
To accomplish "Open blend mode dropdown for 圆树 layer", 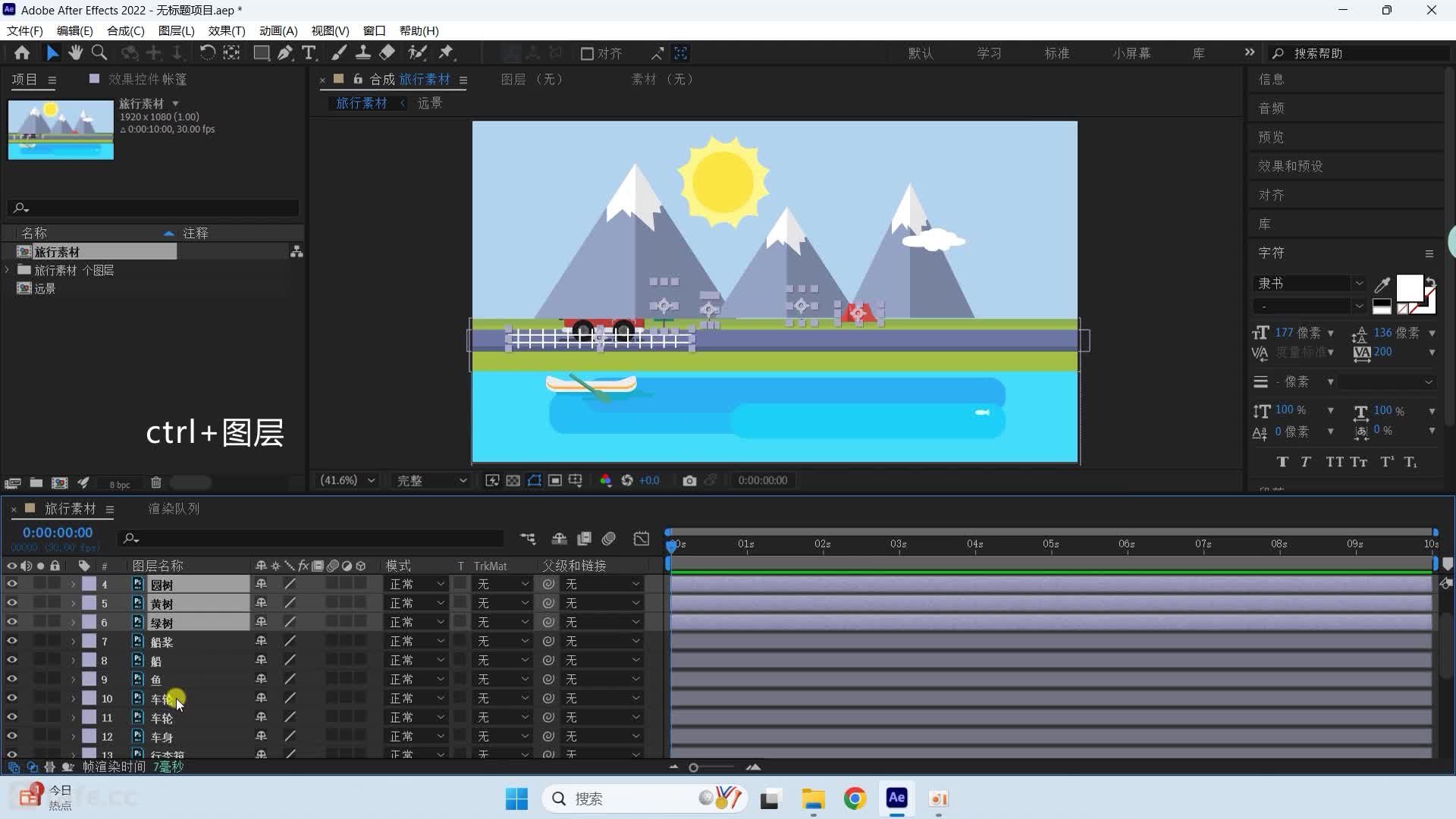I will 416,584.
